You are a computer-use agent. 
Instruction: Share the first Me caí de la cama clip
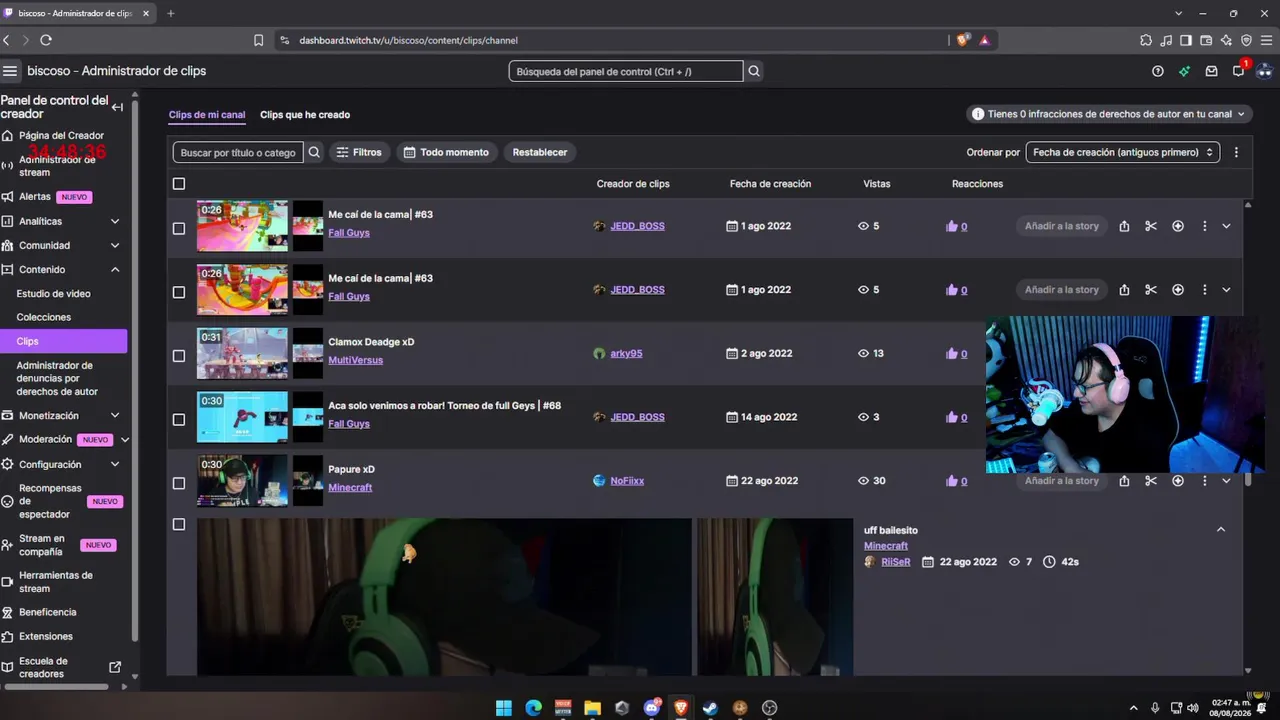click(x=1124, y=226)
